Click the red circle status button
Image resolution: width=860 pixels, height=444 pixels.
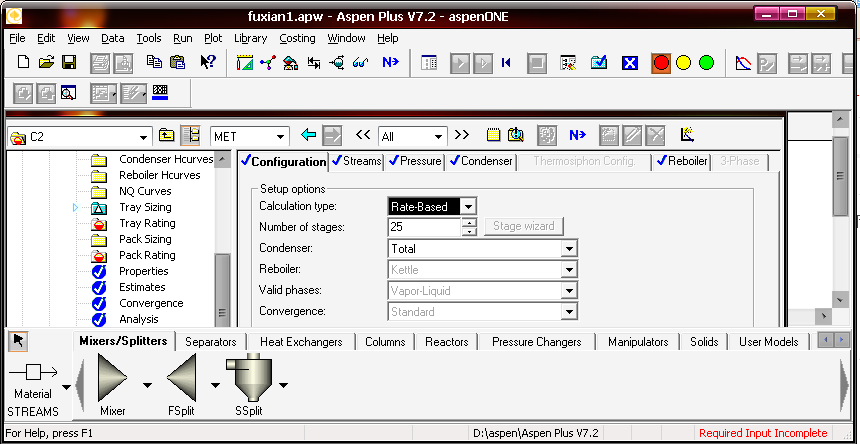(661, 62)
